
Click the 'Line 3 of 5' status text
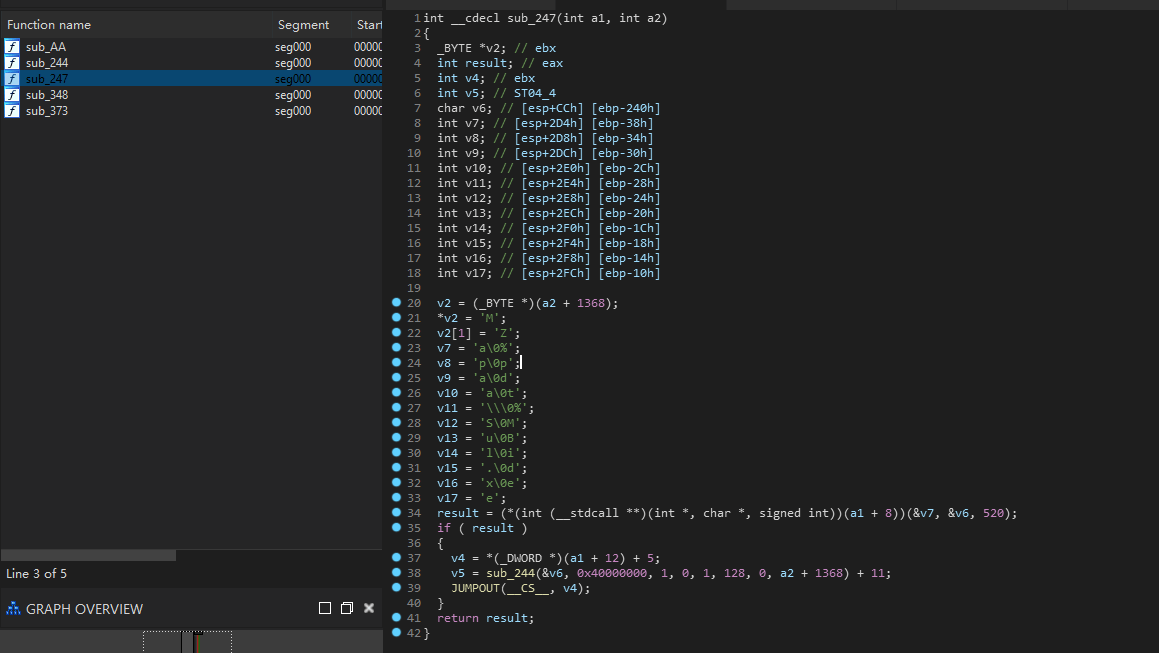[x=36, y=573]
